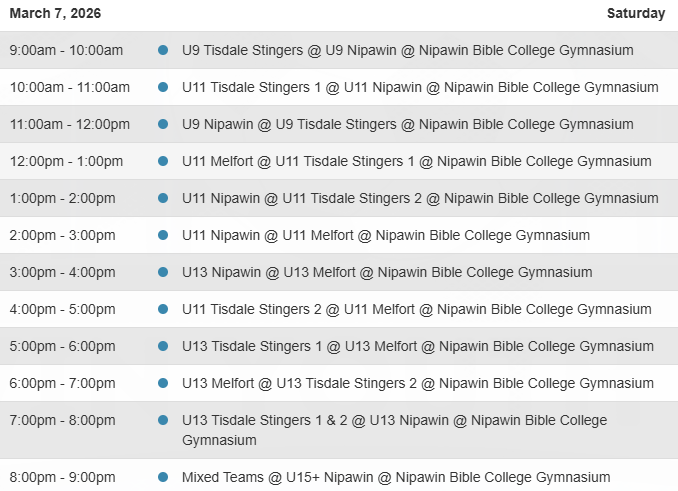Click the blue dot beside the 5:00pm game
678x491 pixels.
(163, 346)
